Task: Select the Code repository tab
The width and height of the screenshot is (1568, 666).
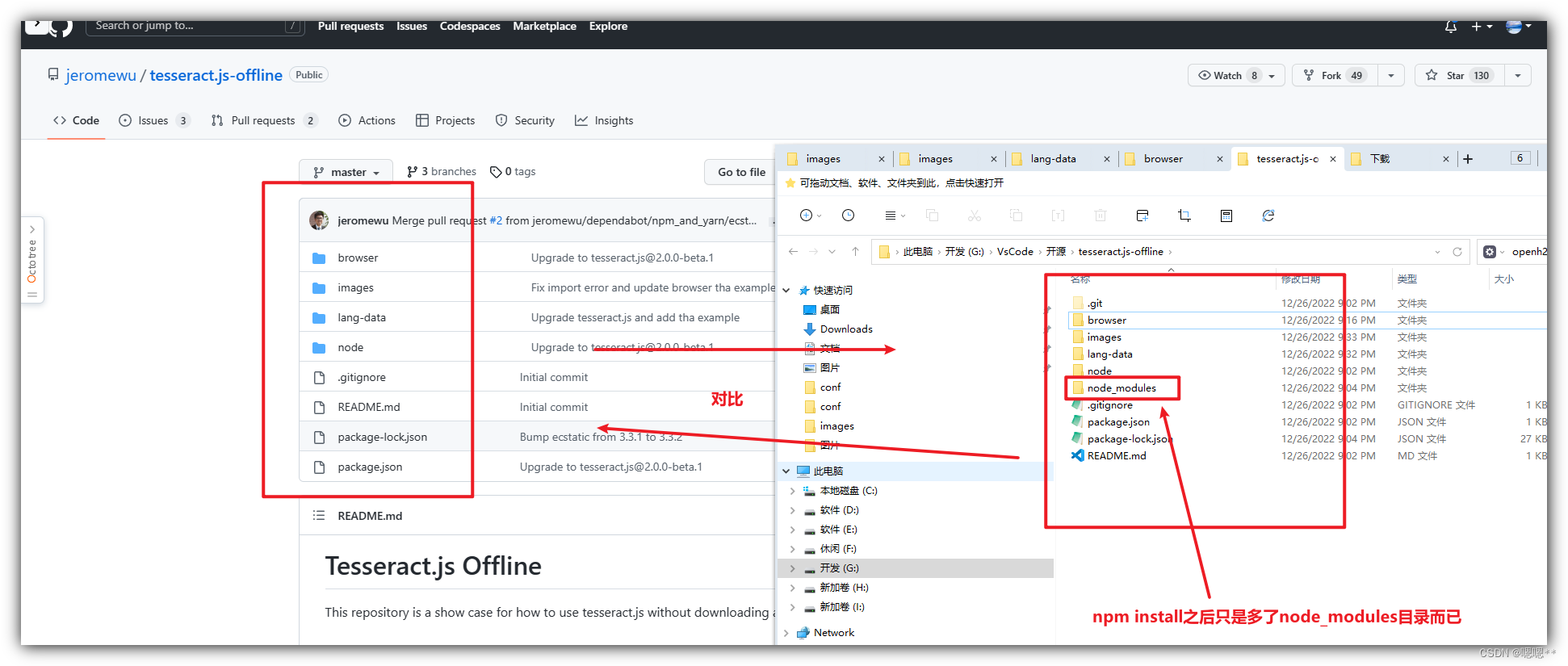Action: point(76,120)
